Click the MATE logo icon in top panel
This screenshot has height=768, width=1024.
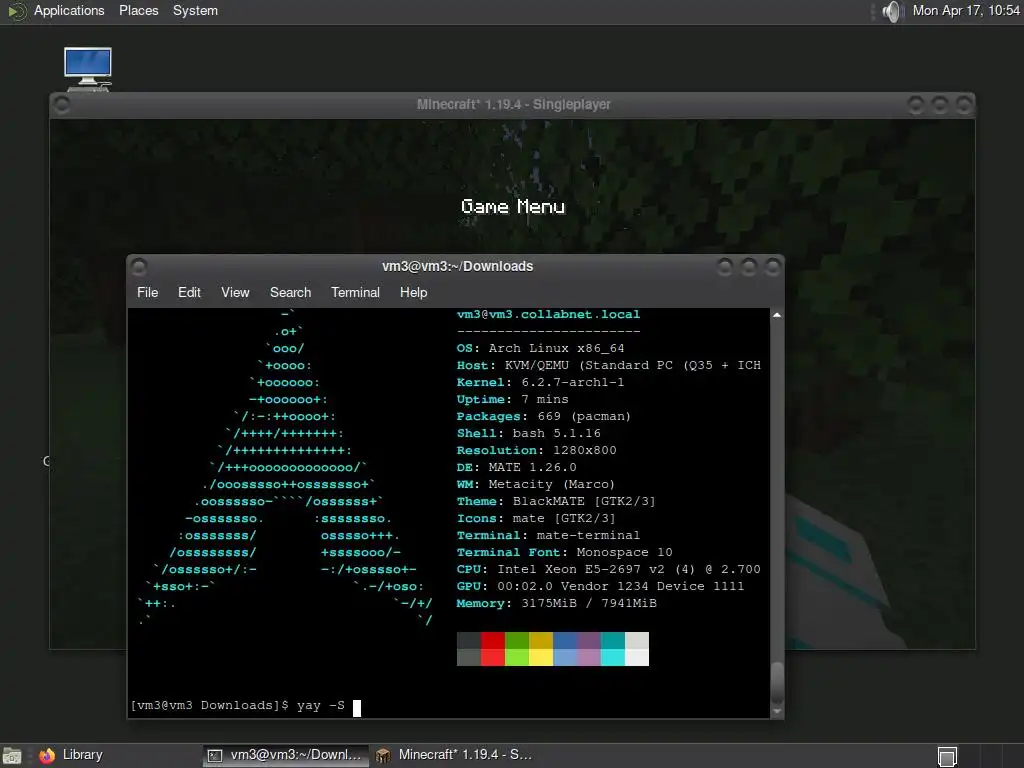pyautogui.click(x=16, y=11)
